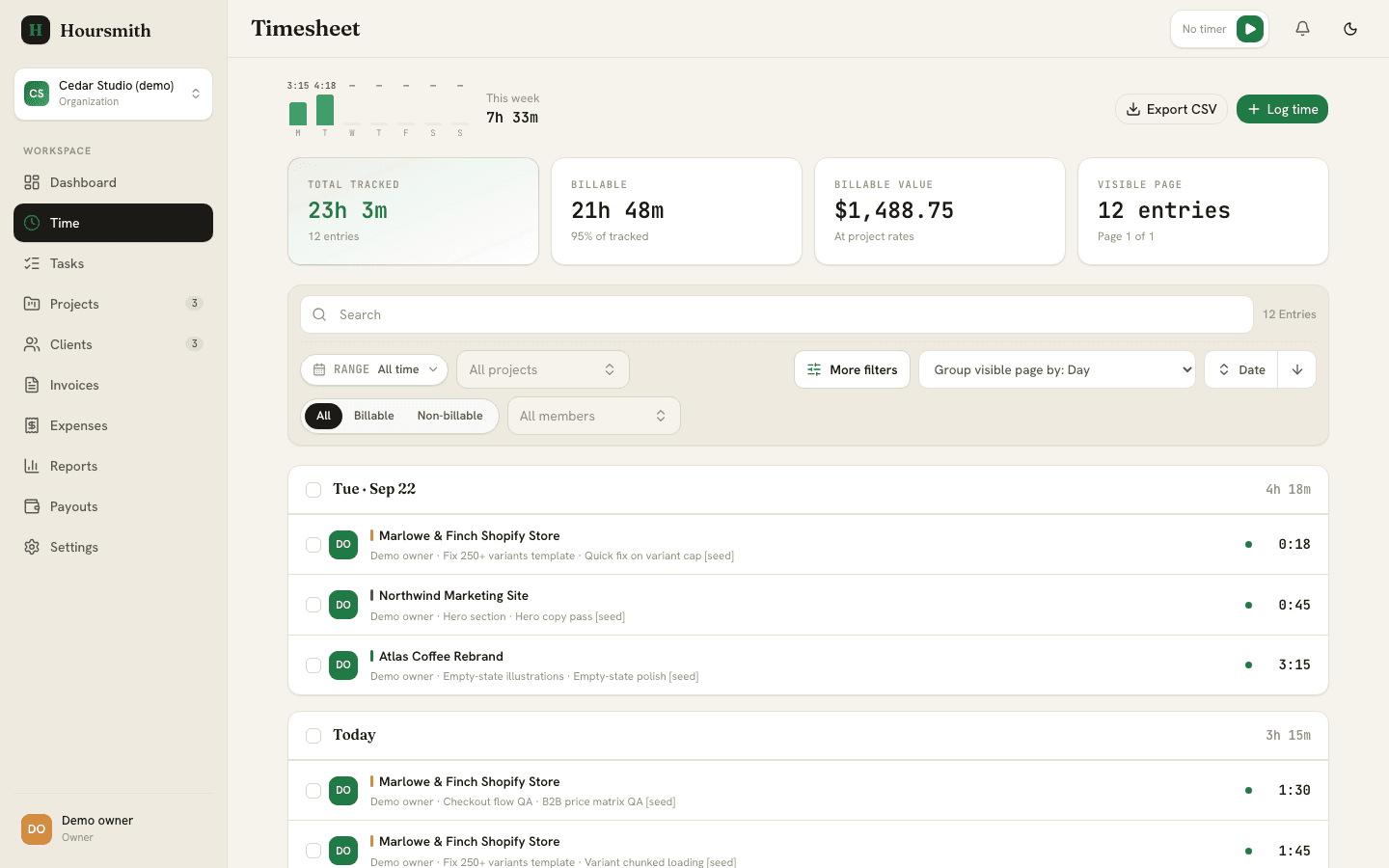Image resolution: width=1389 pixels, height=868 pixels.
Task: Select the All billing filter
Action: pos(323,416)
